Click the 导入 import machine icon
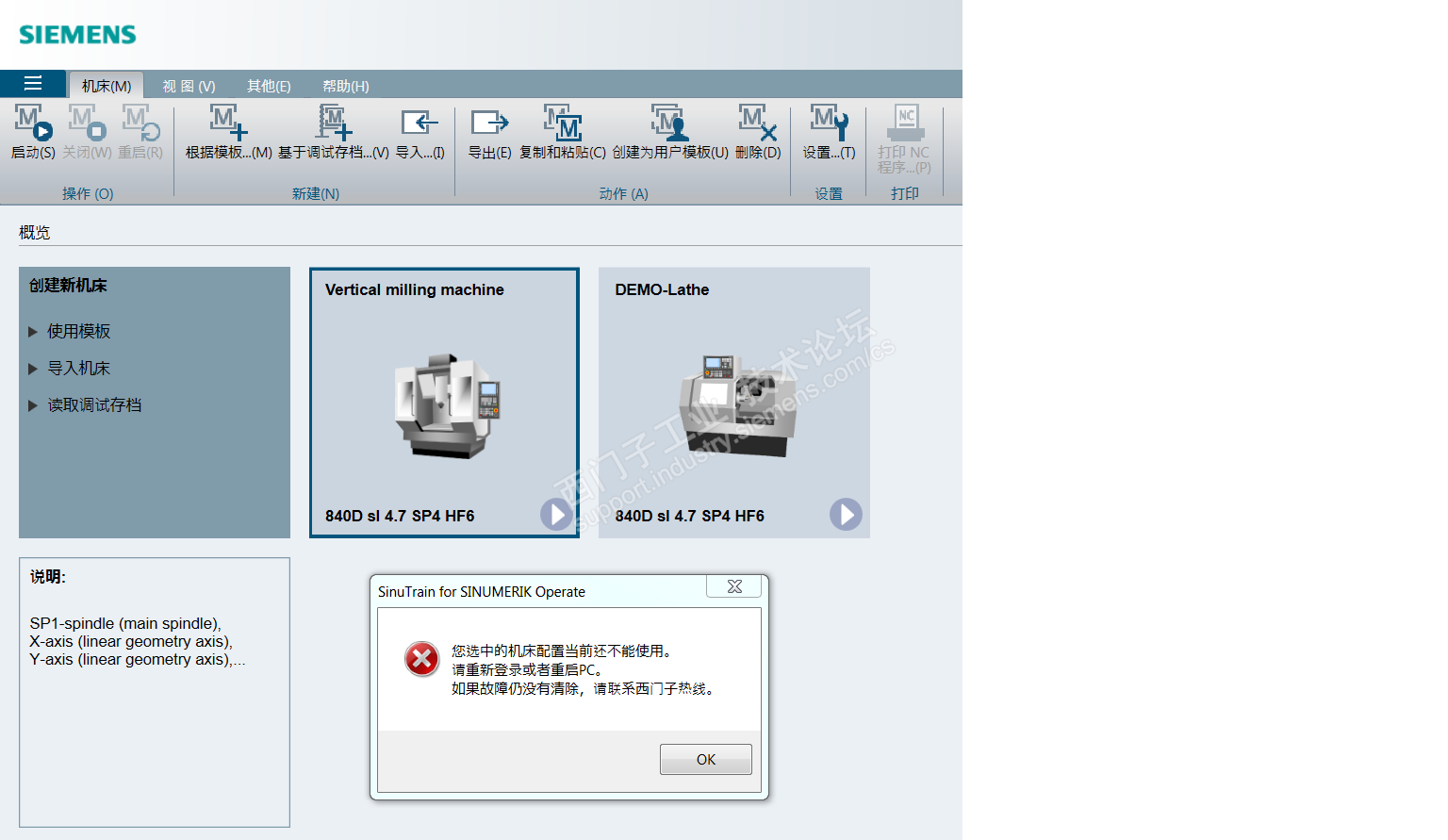 pos(420,122)
